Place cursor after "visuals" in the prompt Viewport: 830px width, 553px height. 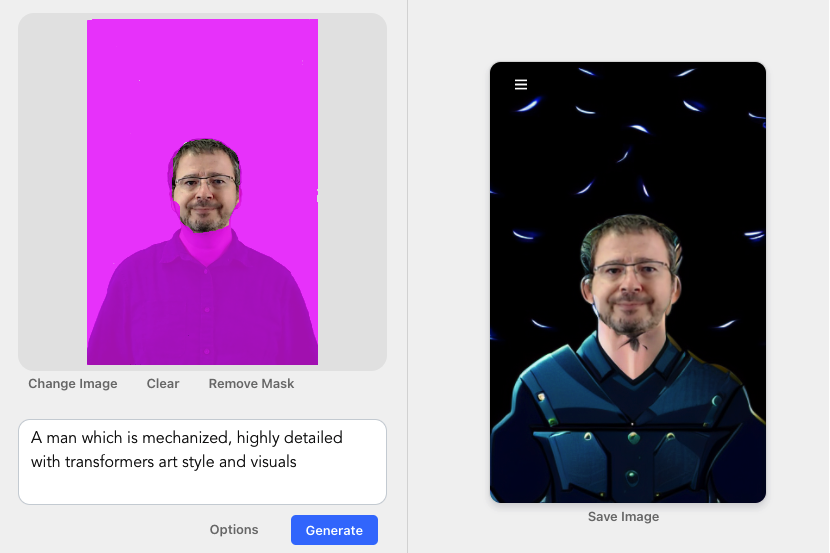tap(298, 462)
